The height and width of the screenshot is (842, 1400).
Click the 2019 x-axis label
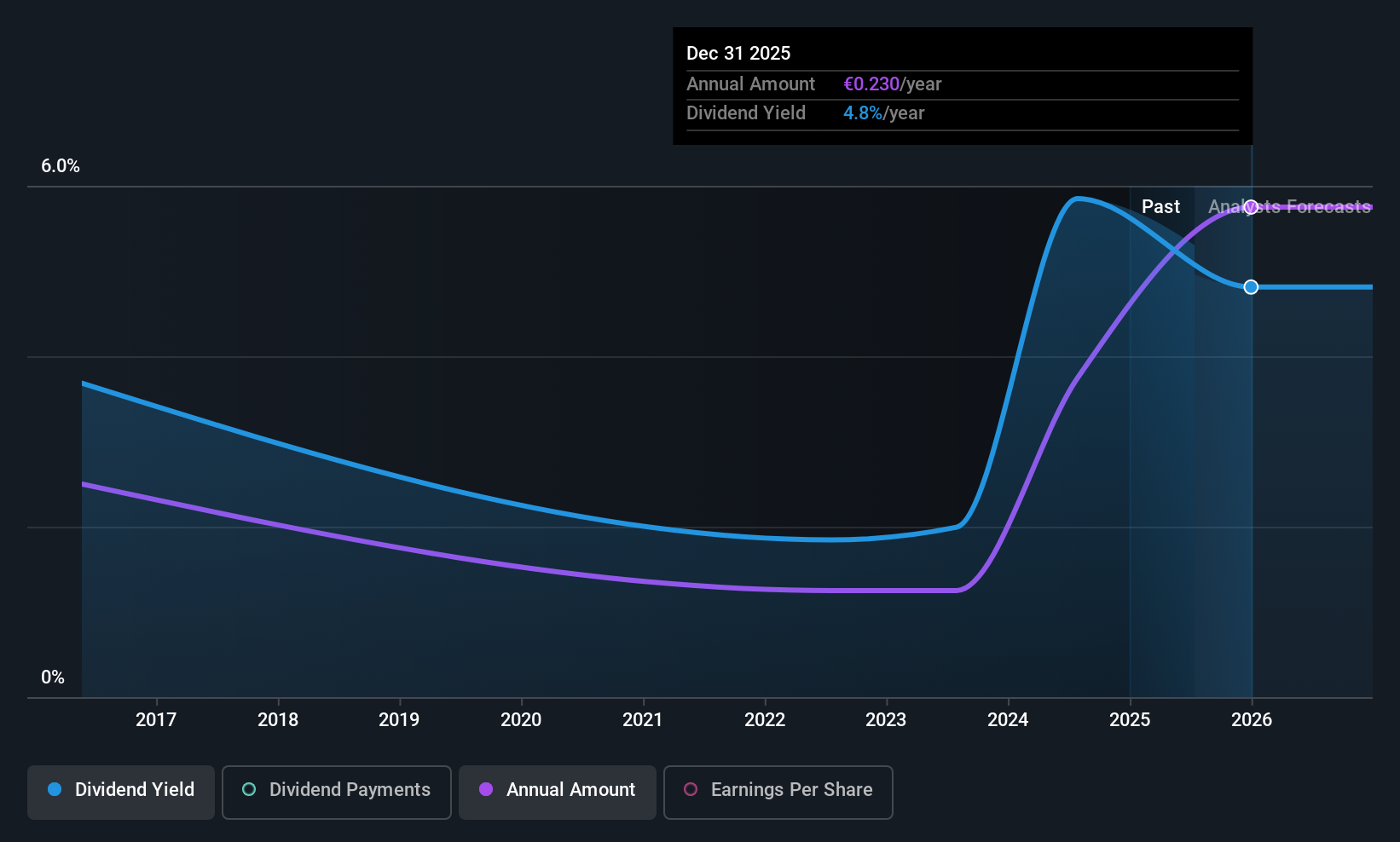pos(399,720)
